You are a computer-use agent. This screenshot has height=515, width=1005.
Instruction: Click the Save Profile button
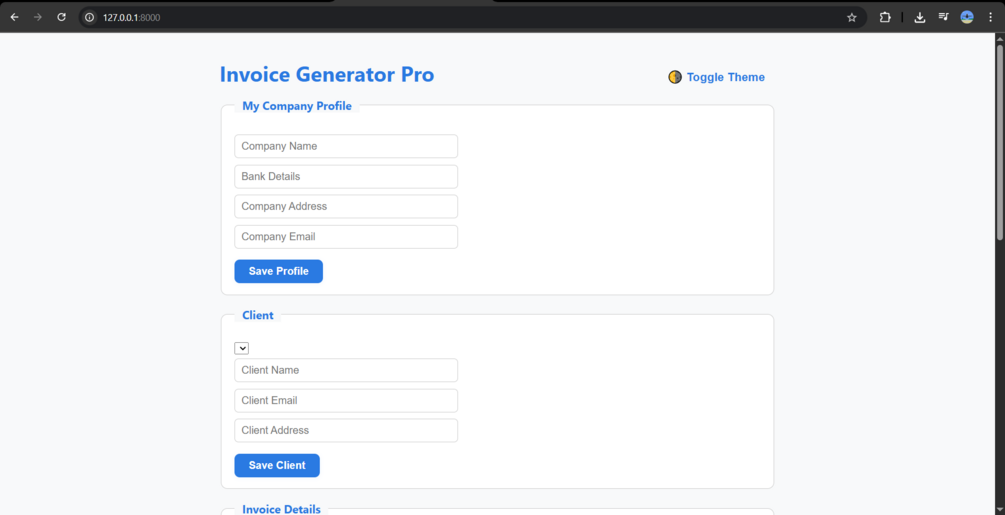coord(279,271)
